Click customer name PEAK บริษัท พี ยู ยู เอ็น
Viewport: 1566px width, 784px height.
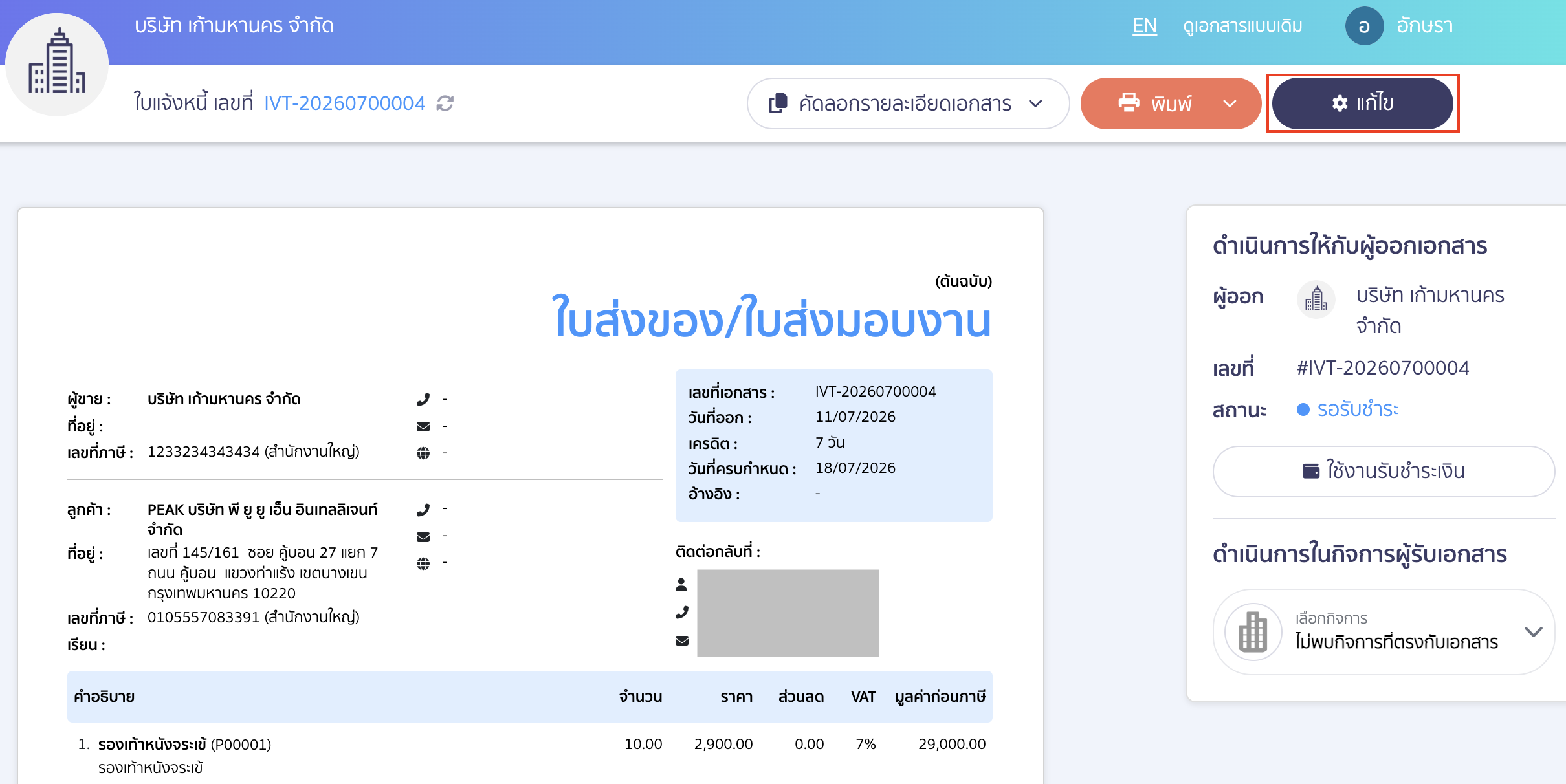point(262,519)
